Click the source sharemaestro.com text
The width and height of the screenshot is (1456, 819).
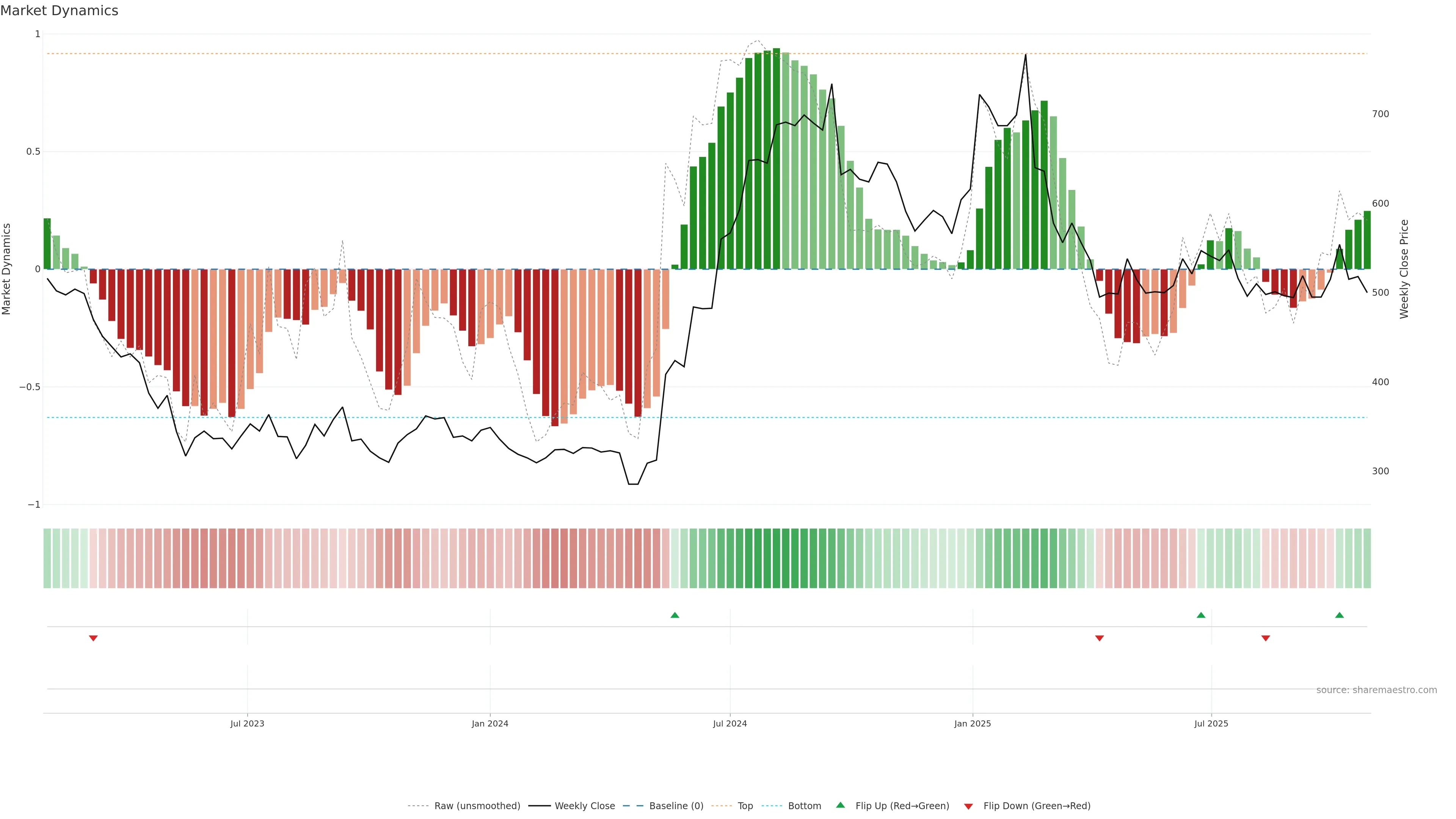(1376, 690)
